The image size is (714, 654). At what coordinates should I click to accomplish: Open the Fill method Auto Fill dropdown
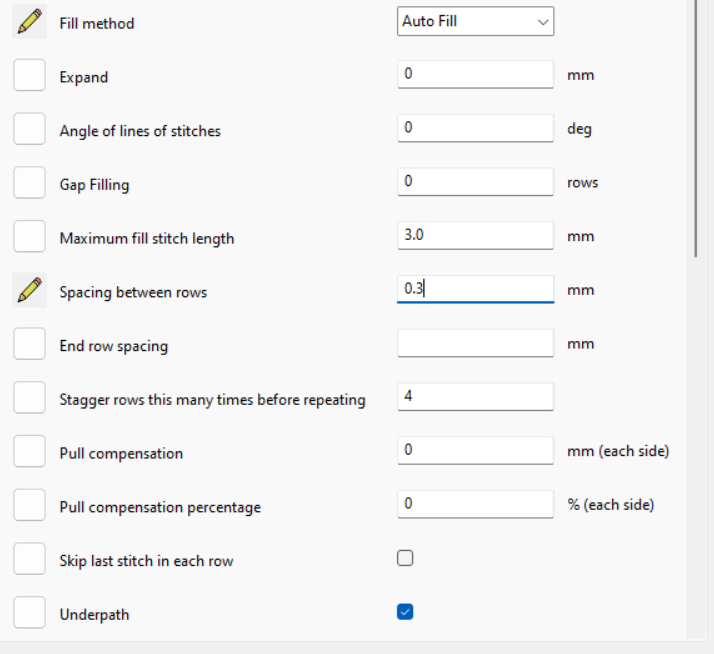[x=475, y=21]
